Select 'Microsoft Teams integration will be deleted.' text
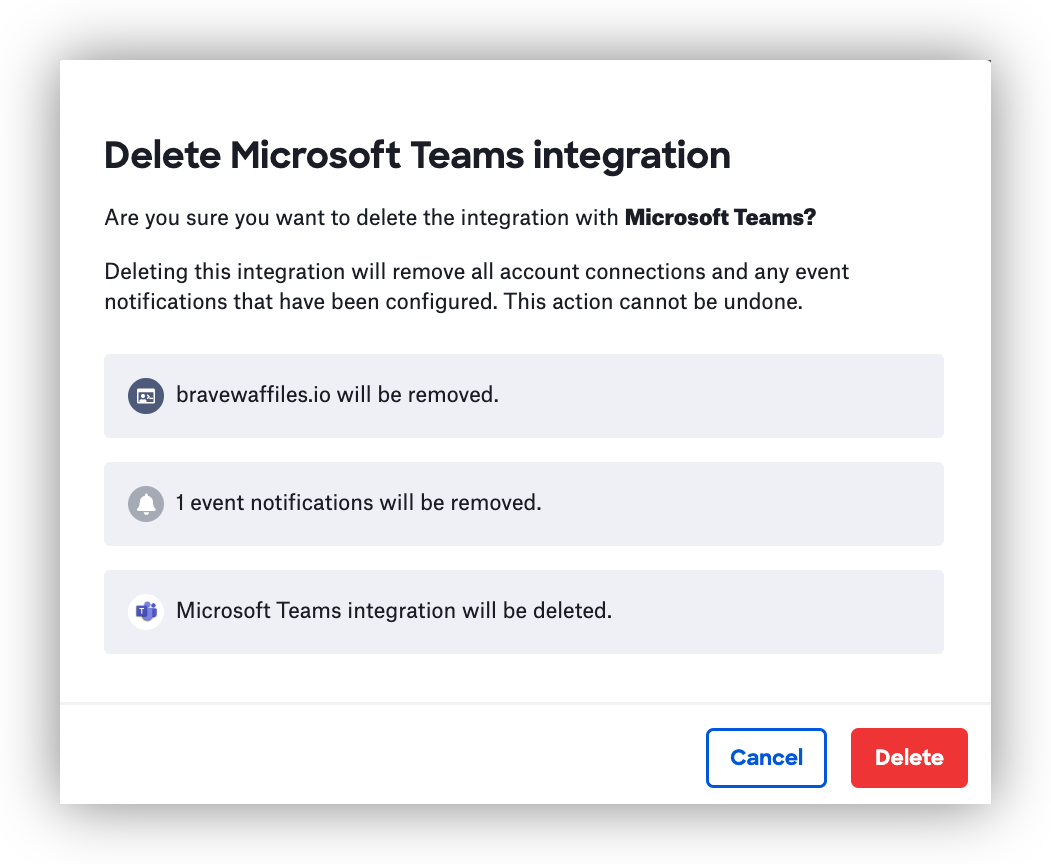 (394, 611)
